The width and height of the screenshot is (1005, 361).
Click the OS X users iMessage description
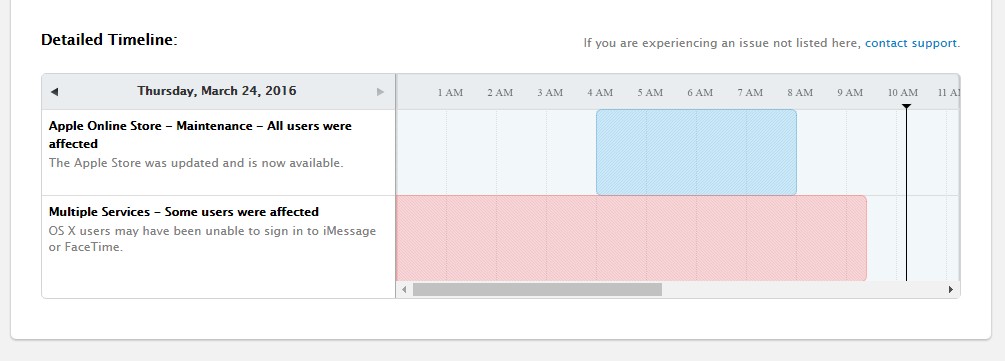point(212,239)
